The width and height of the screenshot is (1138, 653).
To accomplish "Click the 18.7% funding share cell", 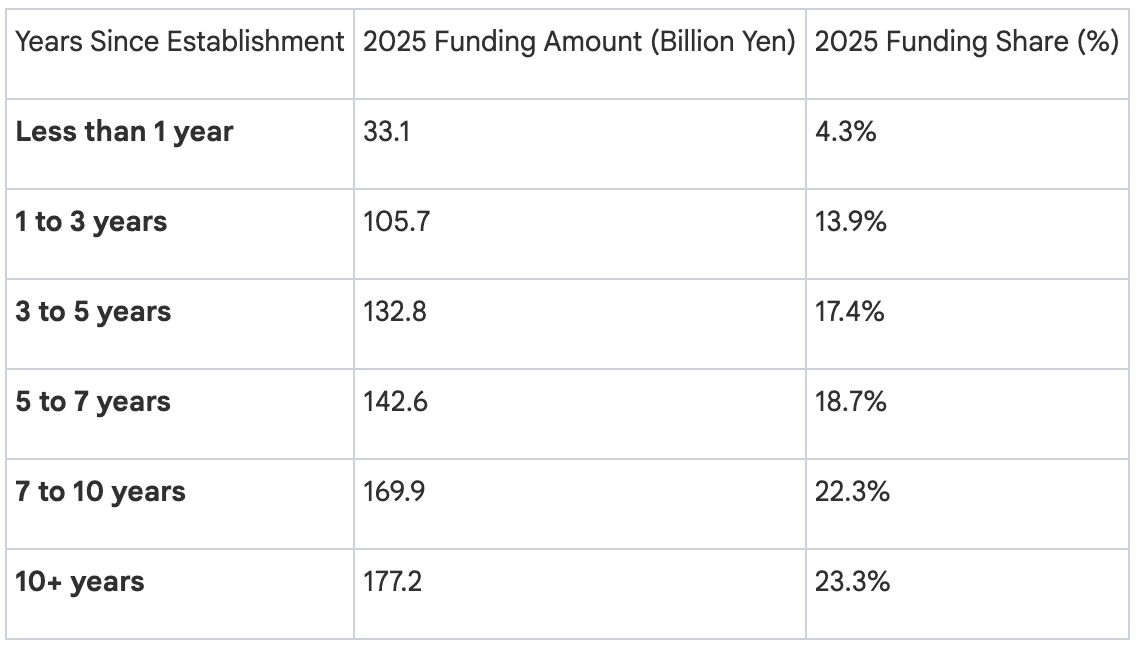I will tap(849, 402).
